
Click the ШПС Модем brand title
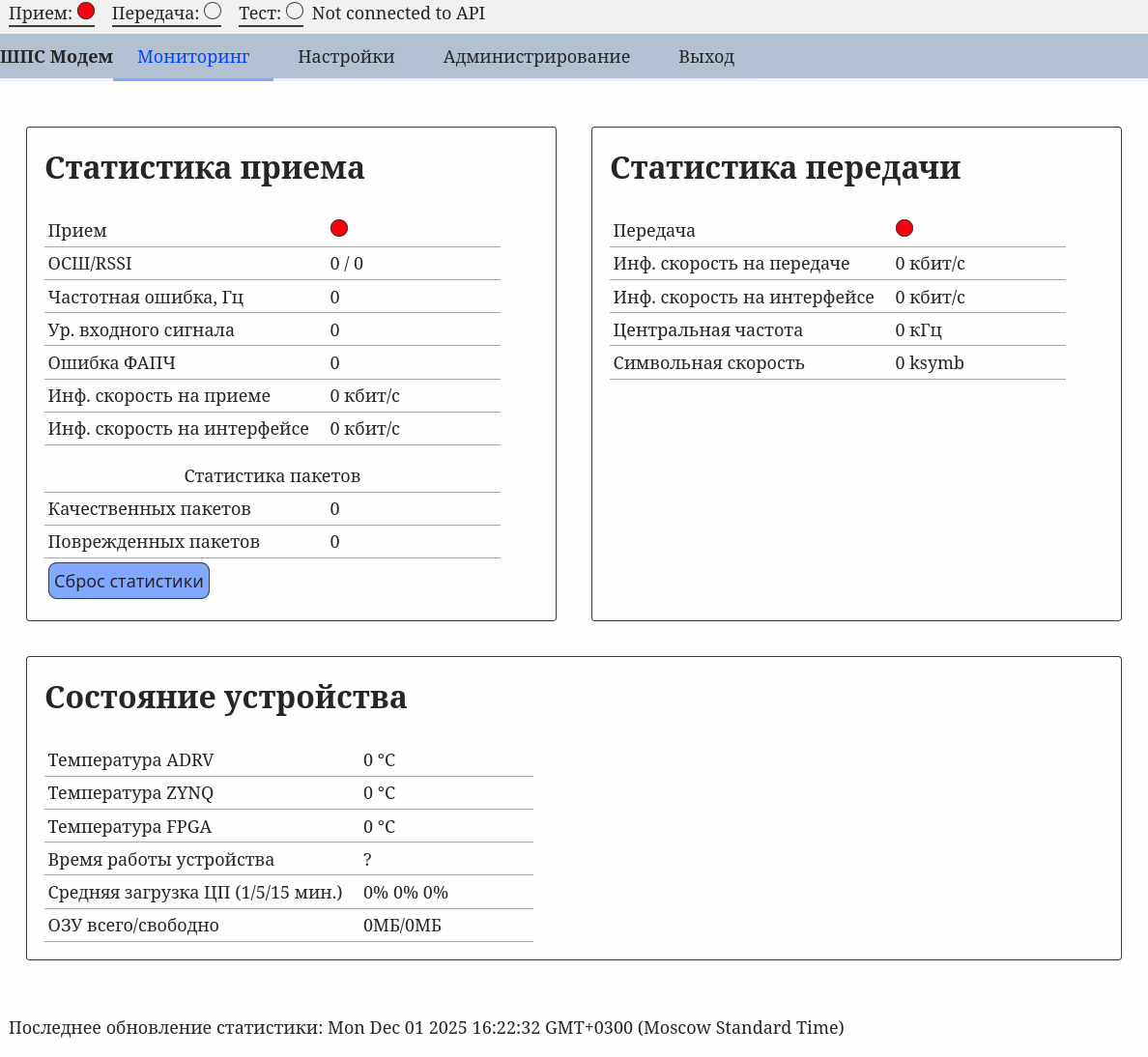pyautogui.click(x=57, y=57)
